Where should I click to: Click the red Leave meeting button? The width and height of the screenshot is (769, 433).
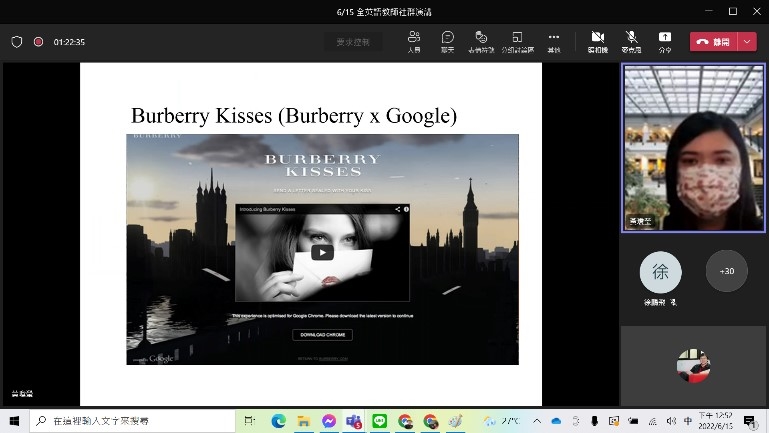(x=713, y=42)
